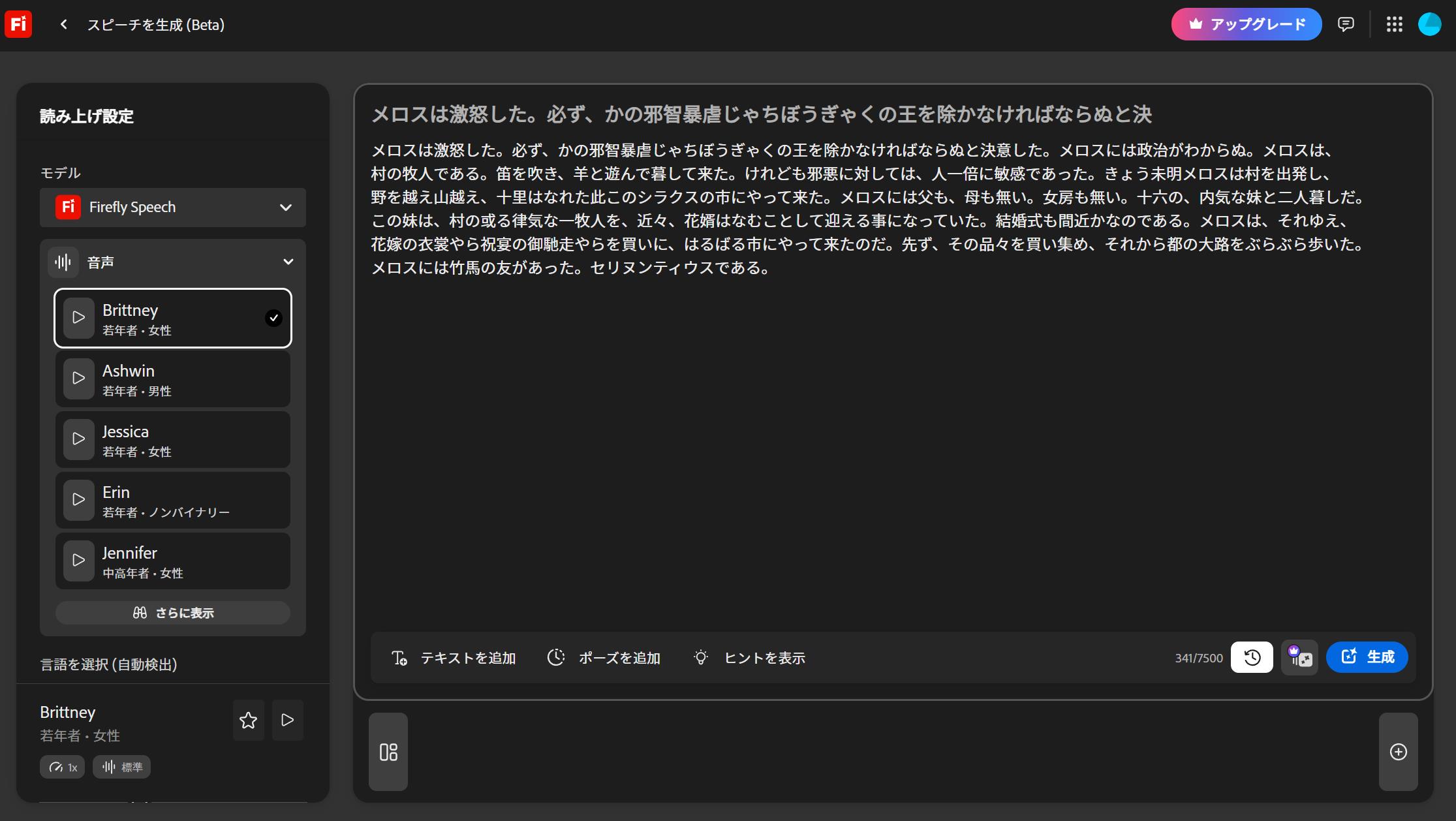Select the ポーズを追加 pause icon

tap(556, 658)
